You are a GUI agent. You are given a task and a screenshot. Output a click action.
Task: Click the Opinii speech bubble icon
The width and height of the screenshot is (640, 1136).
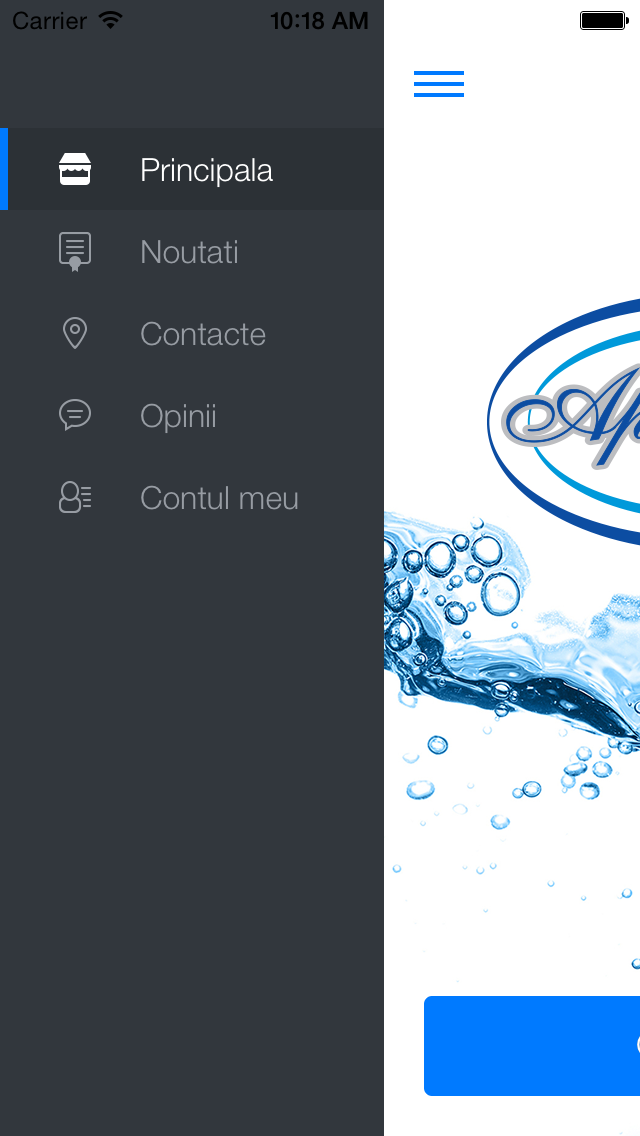pyautogui.click(x=75, y=415)
